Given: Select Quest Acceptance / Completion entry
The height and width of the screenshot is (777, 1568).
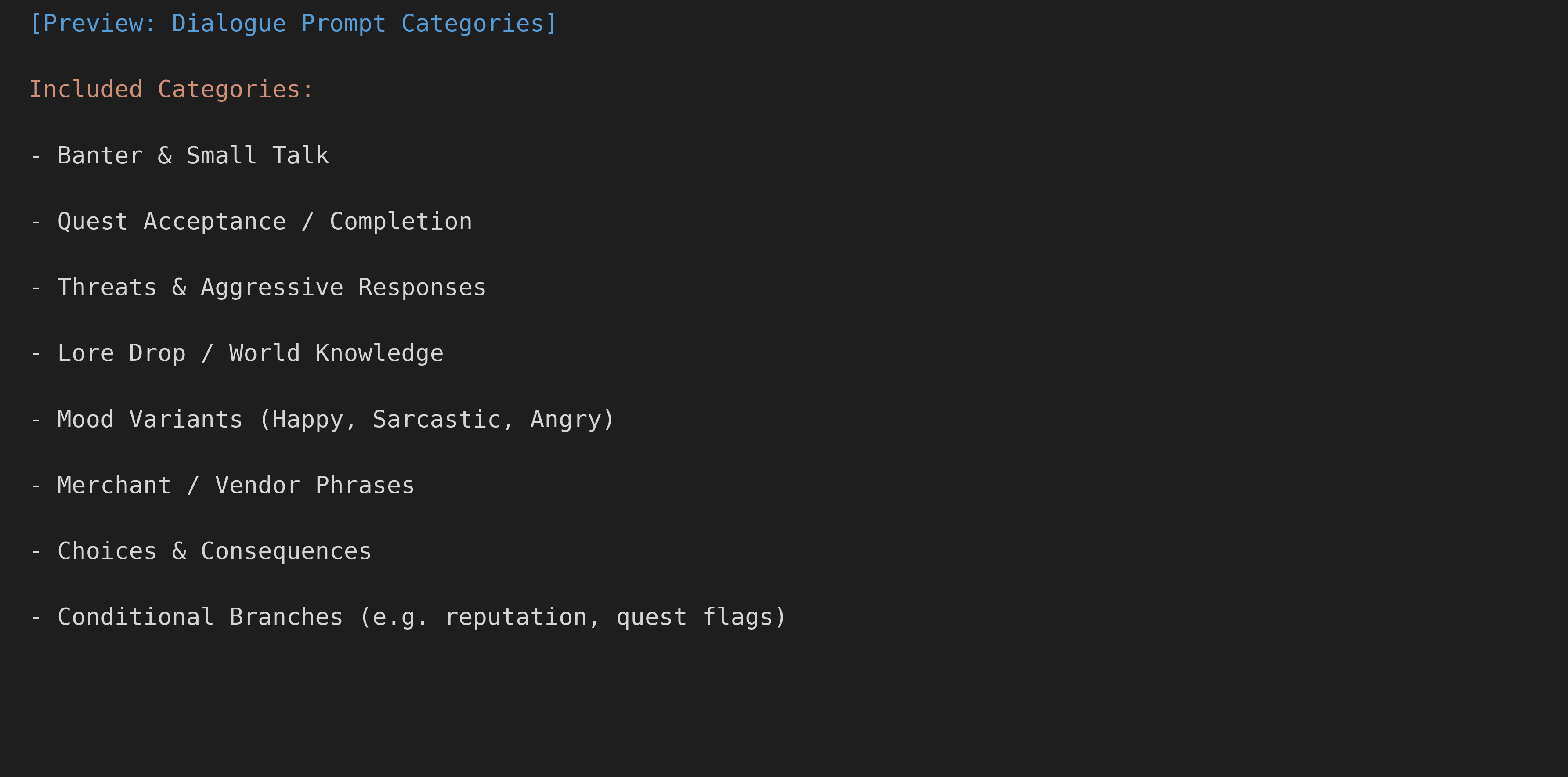Looking at the screenshot, I should pos(251,222).
